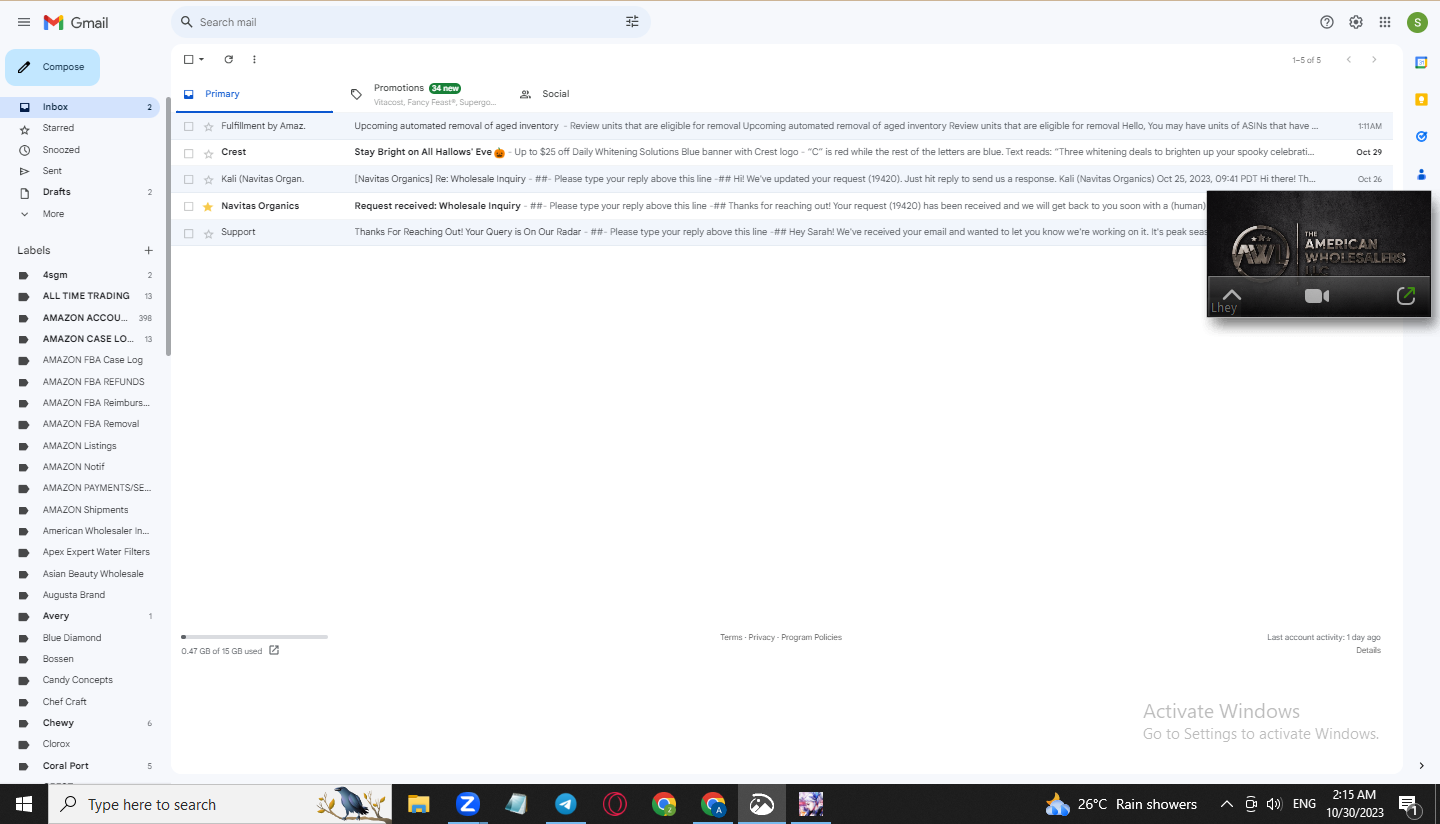This screenshot has height=824, width=1440.
Task: Switch to the Primary tab
Action: (x=252, y=94)
